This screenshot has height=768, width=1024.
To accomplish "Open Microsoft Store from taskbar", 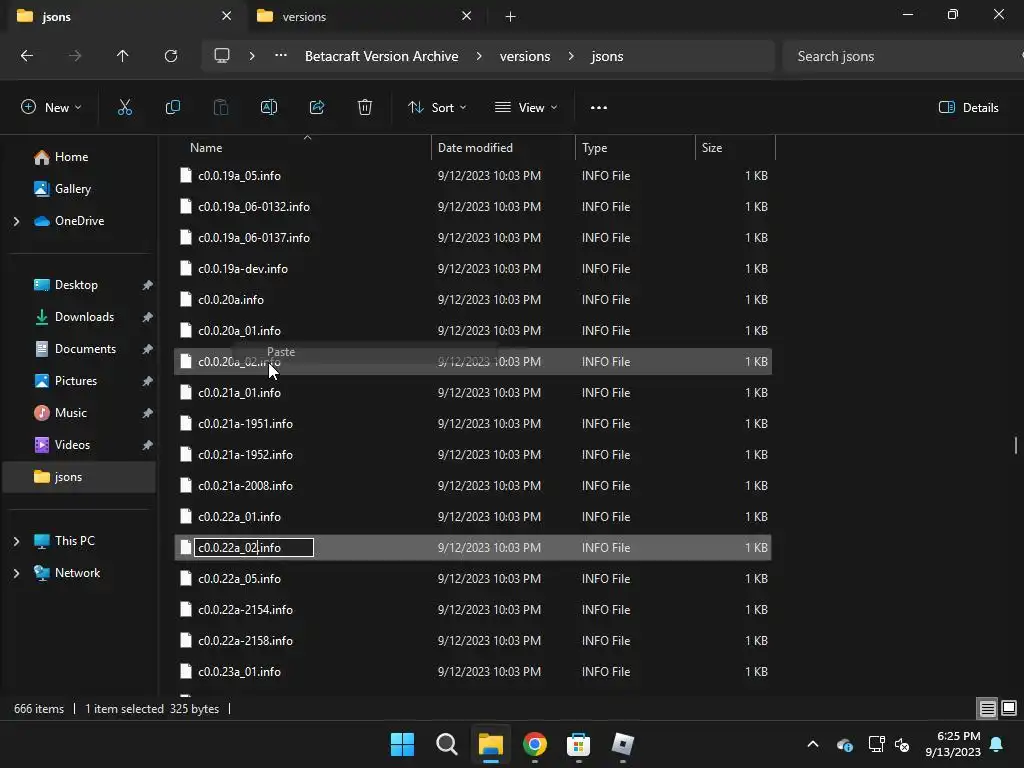I will [579, 744].
